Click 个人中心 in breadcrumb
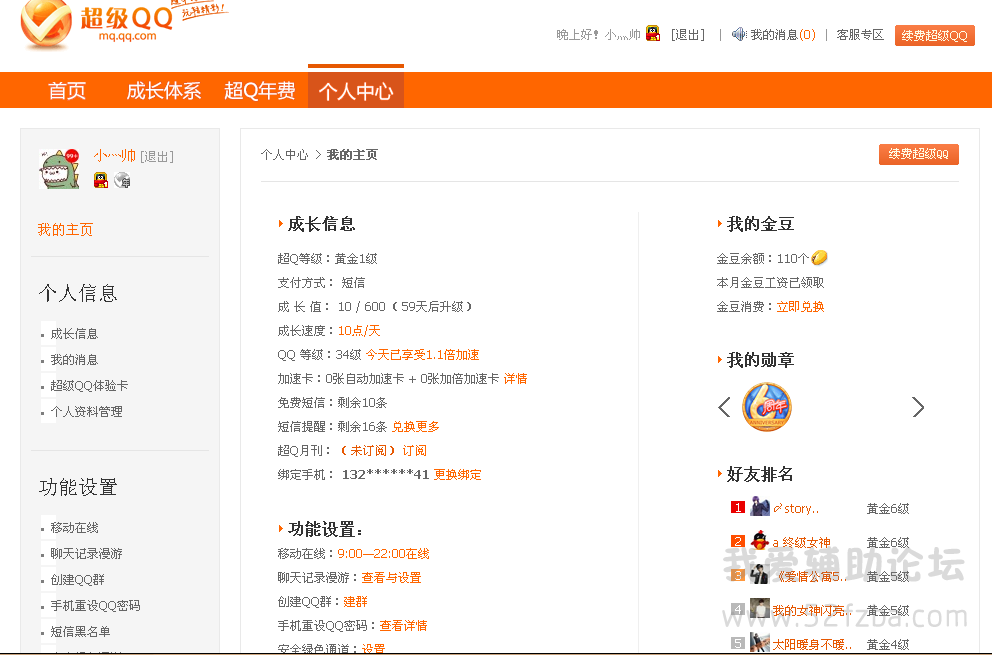Viewport: 992px width, 655px height. (284, 154)
